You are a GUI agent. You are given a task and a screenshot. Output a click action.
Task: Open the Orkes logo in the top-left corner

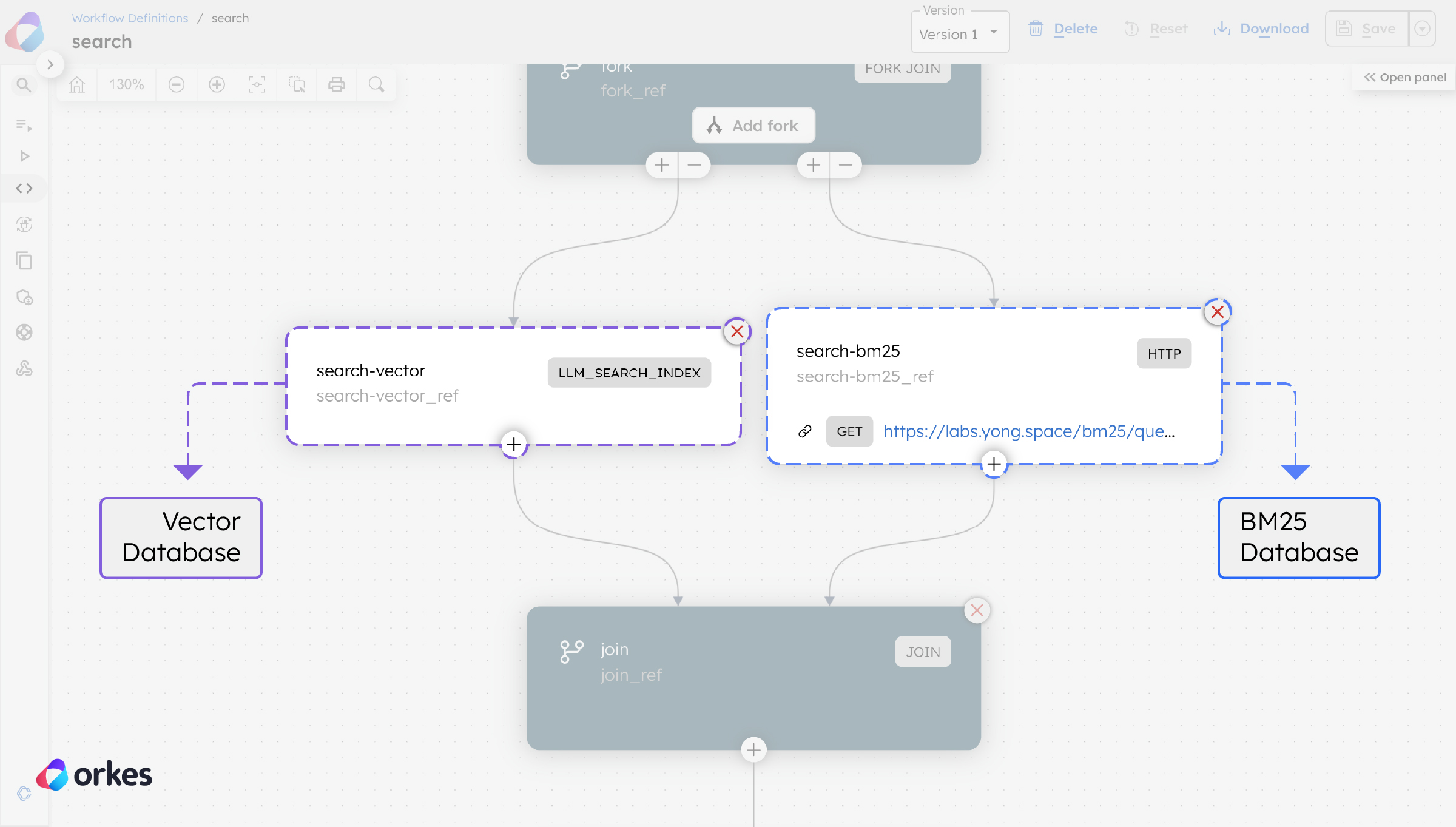(25, 32)
